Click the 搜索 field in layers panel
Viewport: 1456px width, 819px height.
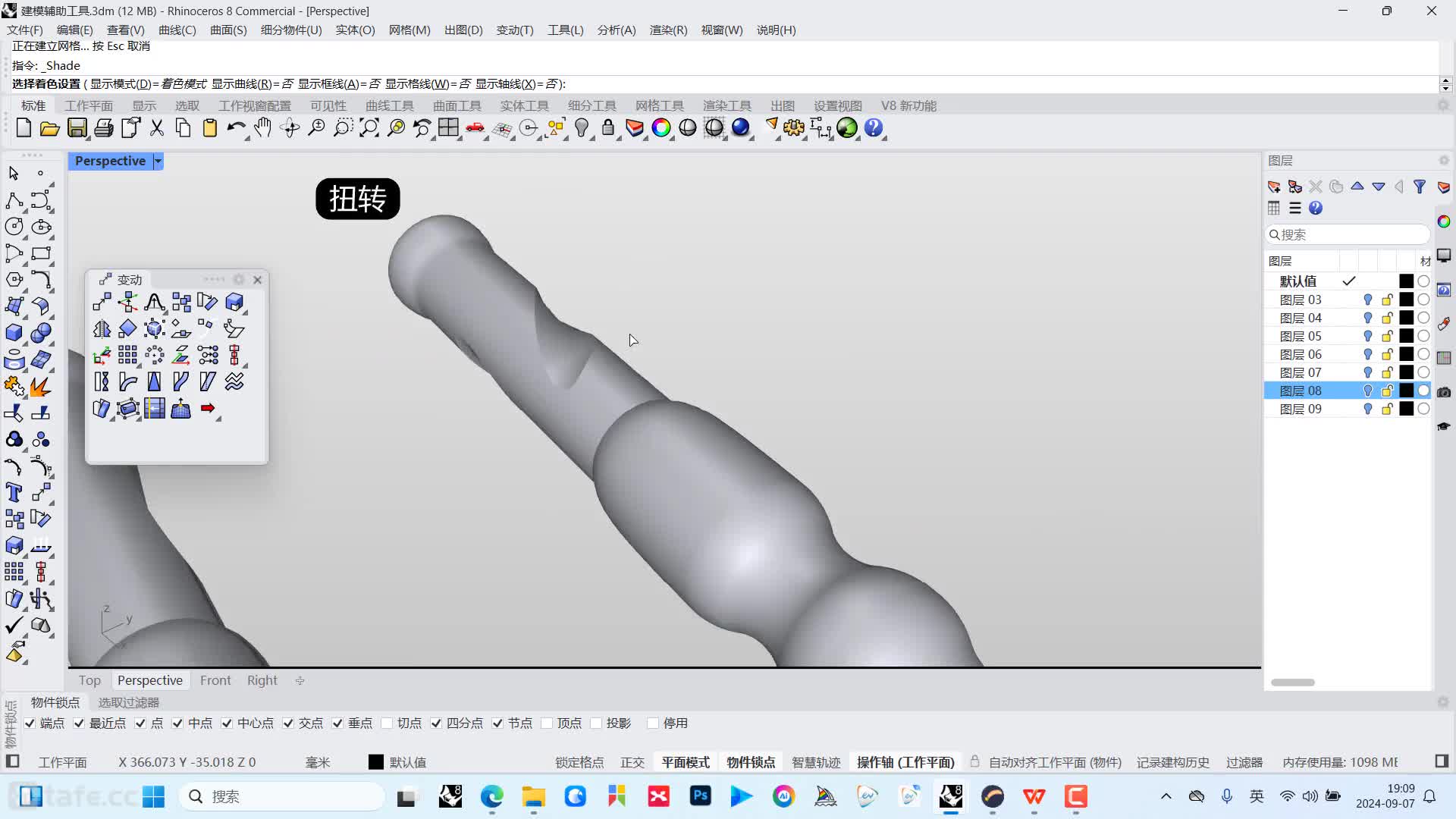point(1348,234)
